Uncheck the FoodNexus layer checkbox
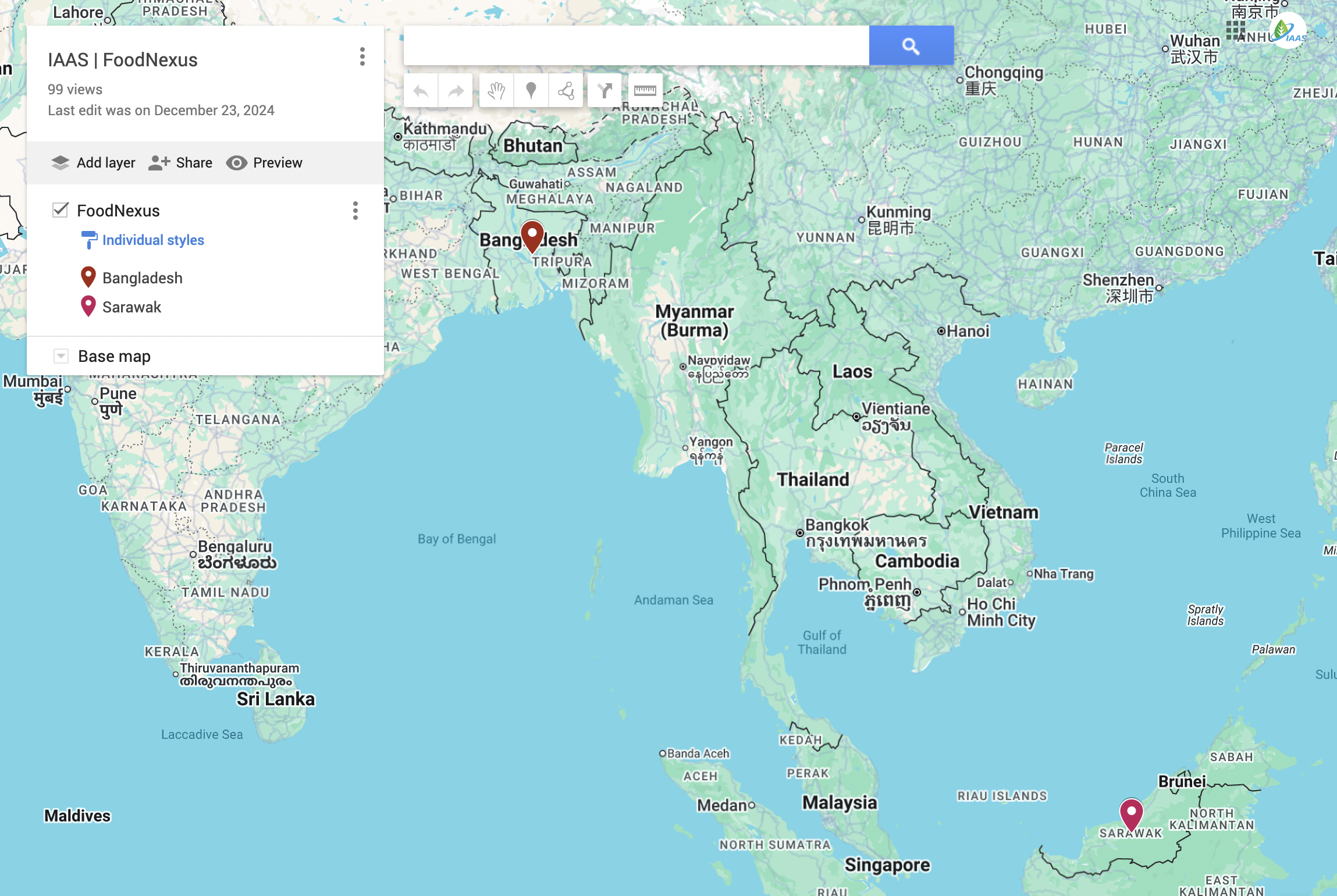 (x=61, y=210)
